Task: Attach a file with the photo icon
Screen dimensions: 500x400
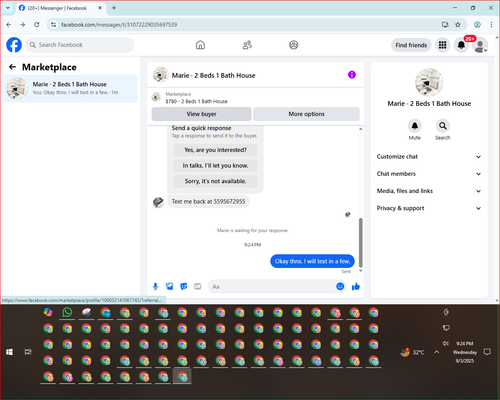Action: coord(170,286)
